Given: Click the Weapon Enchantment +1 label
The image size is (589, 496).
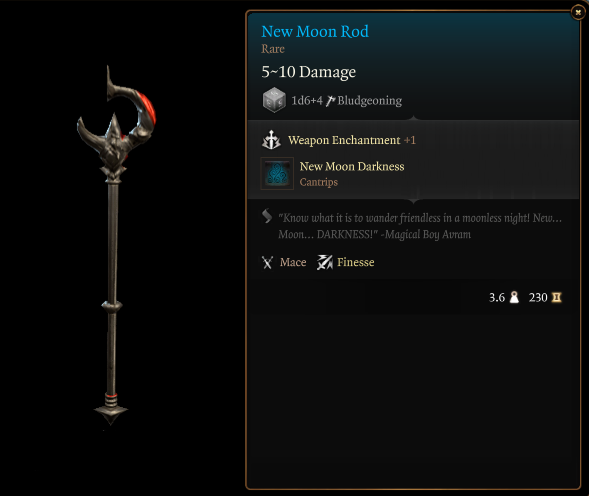Looking at the screenshot, I should click(352, 140).
